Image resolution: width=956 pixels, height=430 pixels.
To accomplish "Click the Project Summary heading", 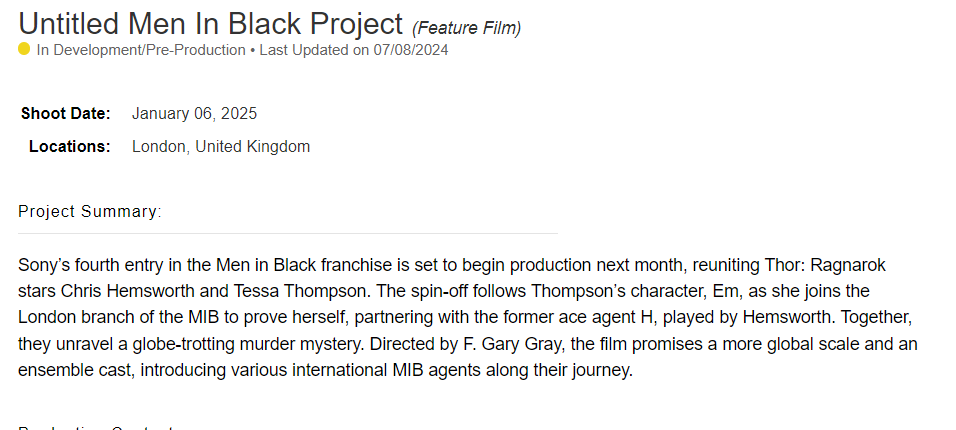I will coord(90,212).
